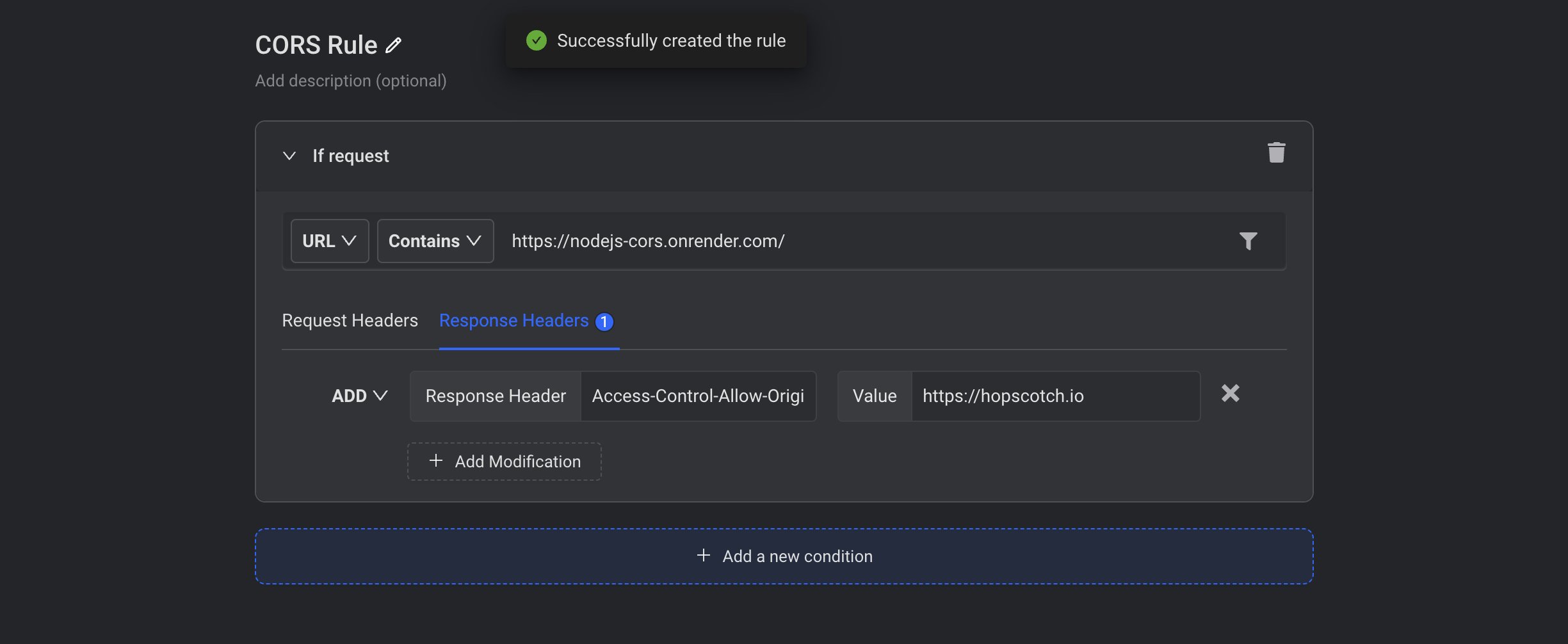
Task: Click the Response Headers count badge
Action: point(604,321)
